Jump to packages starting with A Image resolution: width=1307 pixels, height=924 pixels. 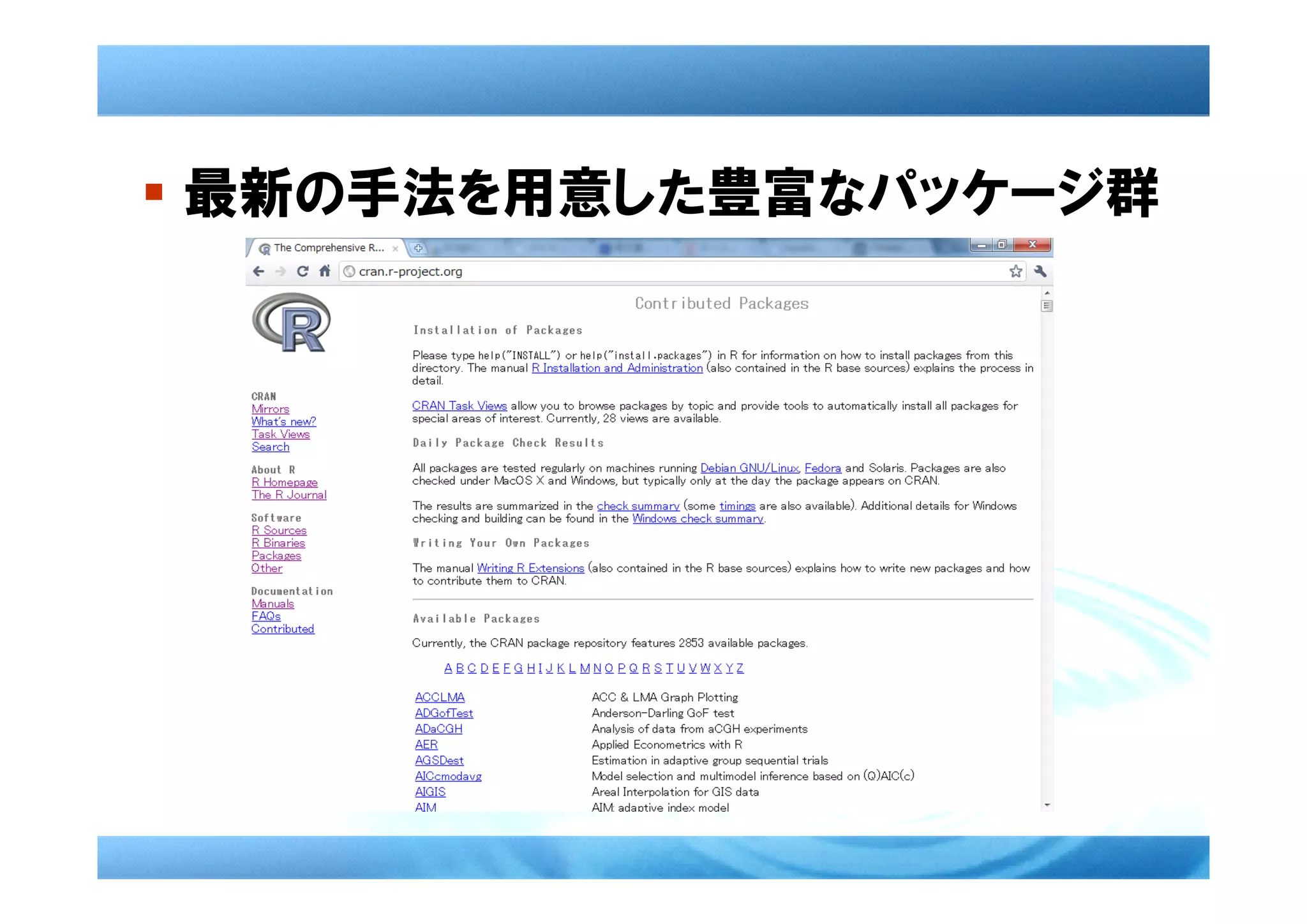pyautogui.click(x=448, y=668)
